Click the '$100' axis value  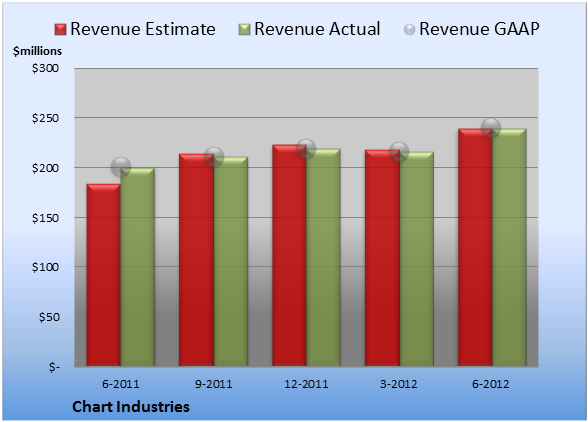(45, 267)
